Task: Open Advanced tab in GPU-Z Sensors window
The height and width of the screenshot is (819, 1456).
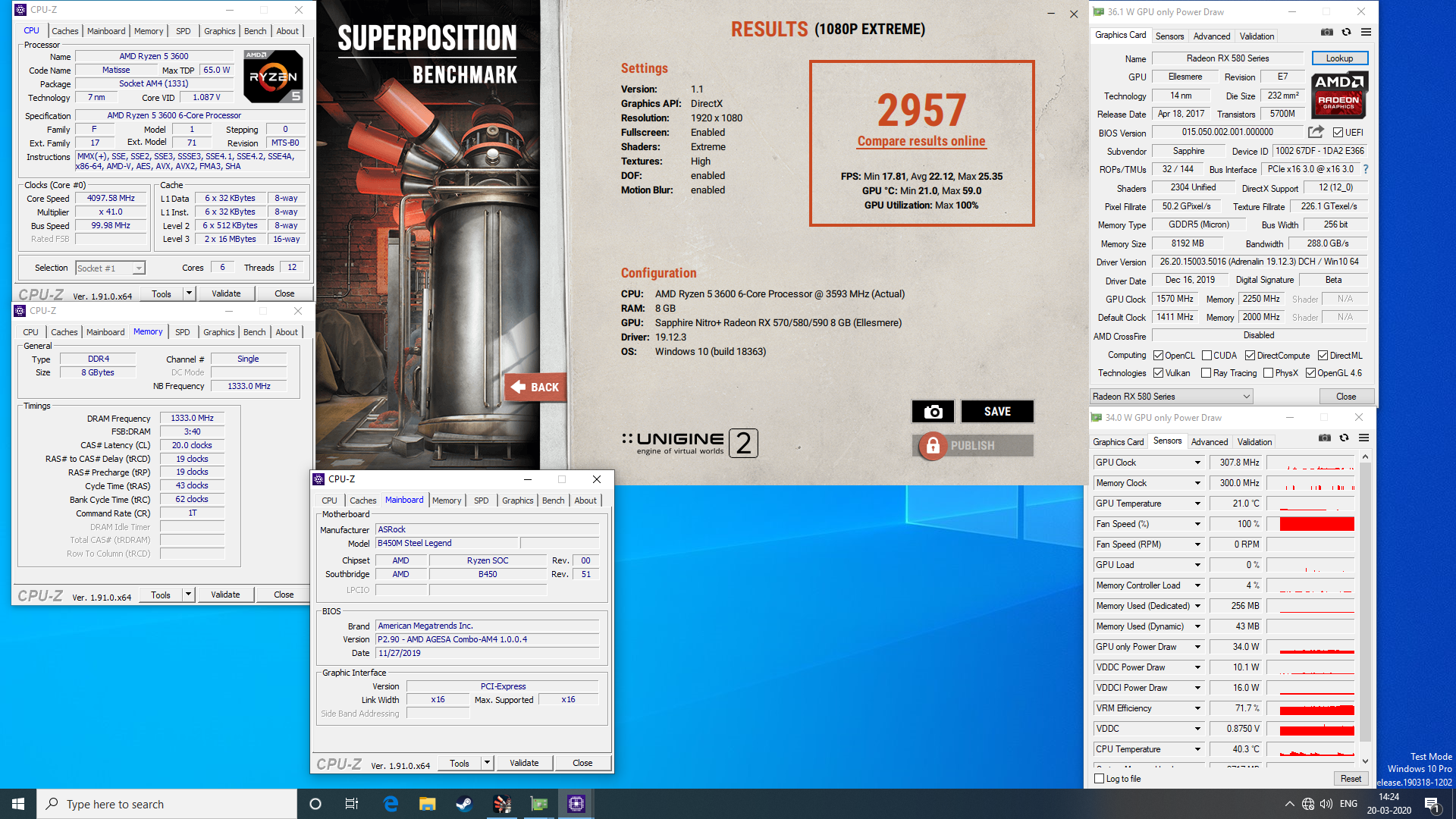Action: [1209, 442]
